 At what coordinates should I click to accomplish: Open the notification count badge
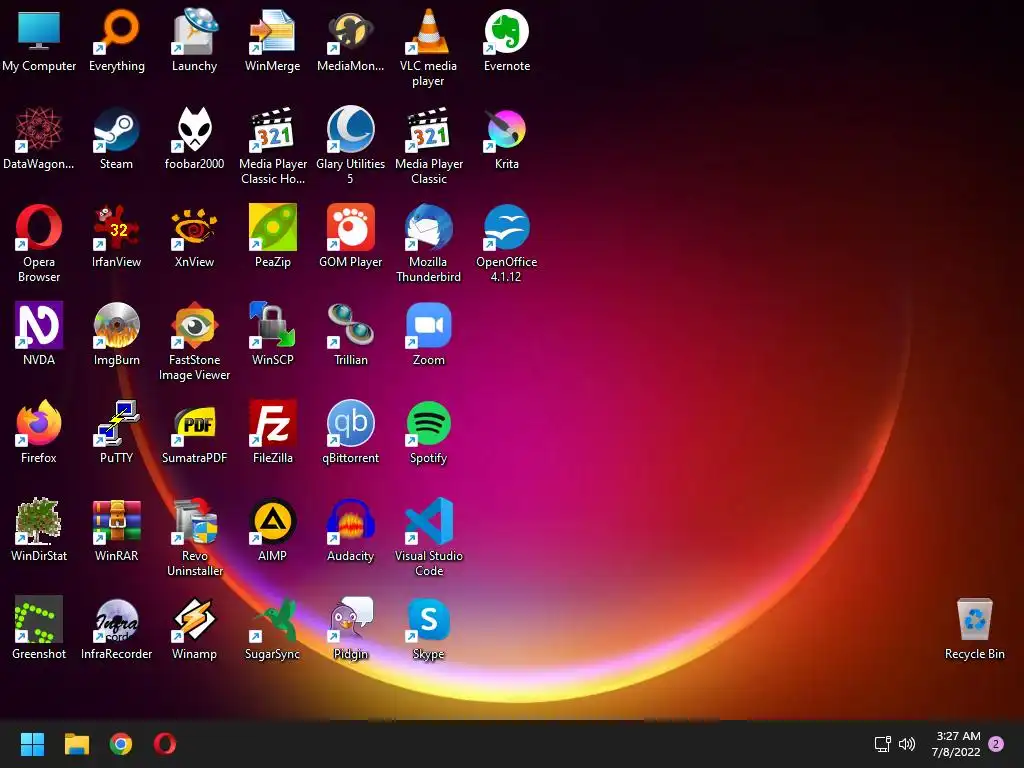996,744
